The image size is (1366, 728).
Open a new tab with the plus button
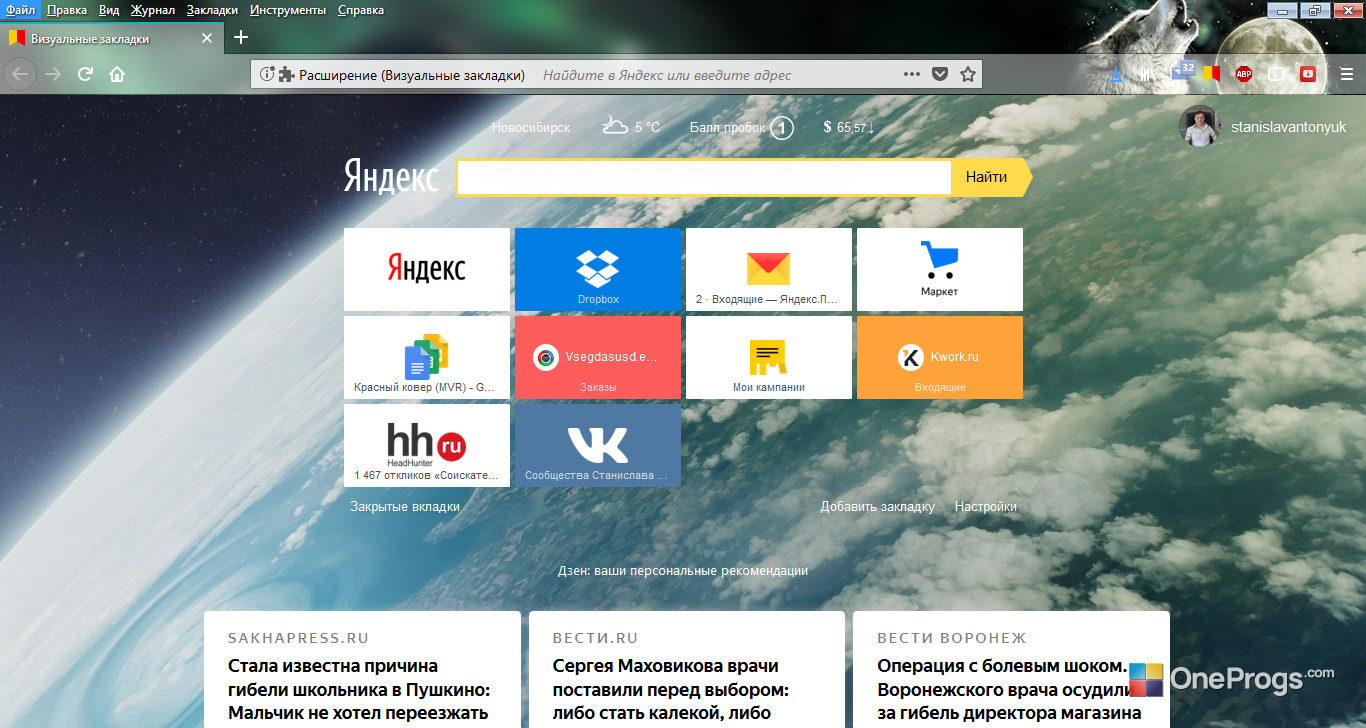point(240,38)
